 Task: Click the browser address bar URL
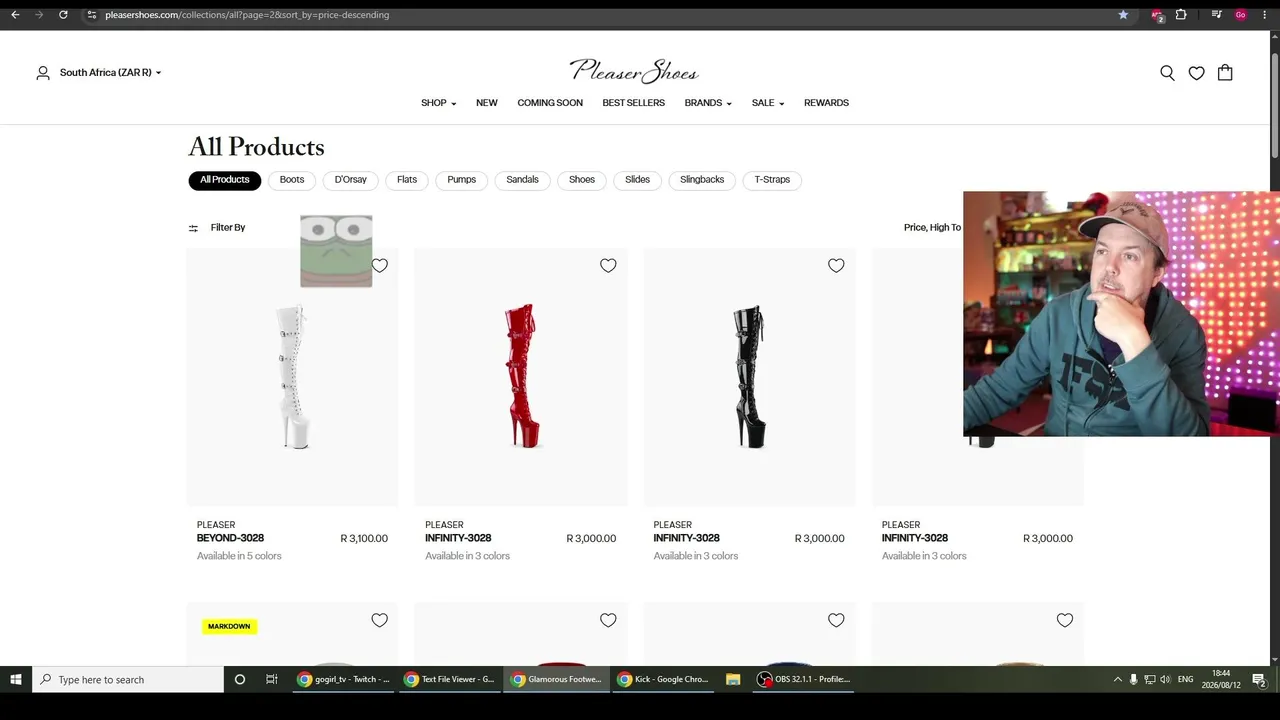pos(247,15)
